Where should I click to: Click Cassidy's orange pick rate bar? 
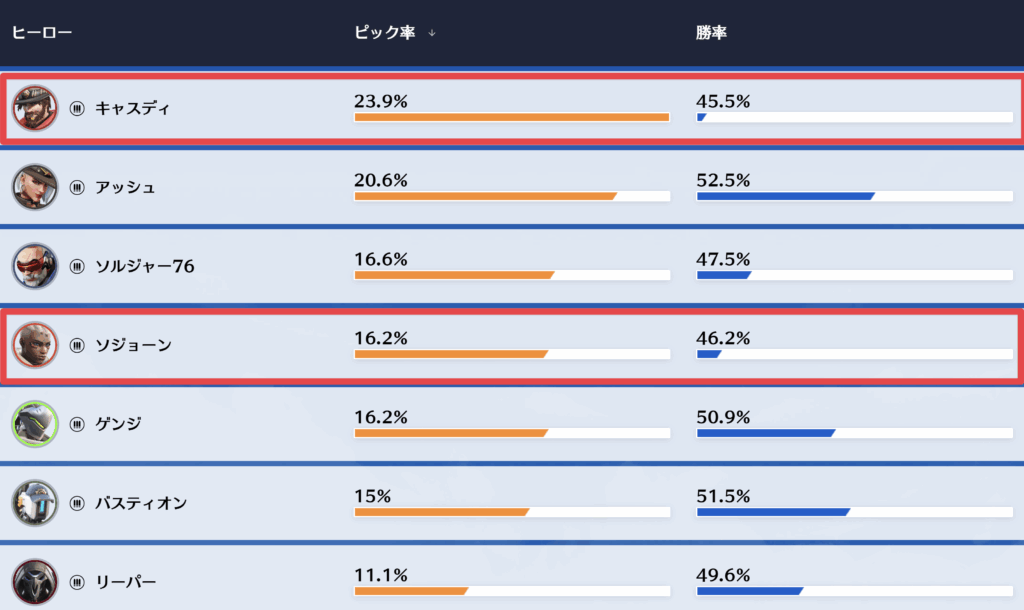click(511, 117)
